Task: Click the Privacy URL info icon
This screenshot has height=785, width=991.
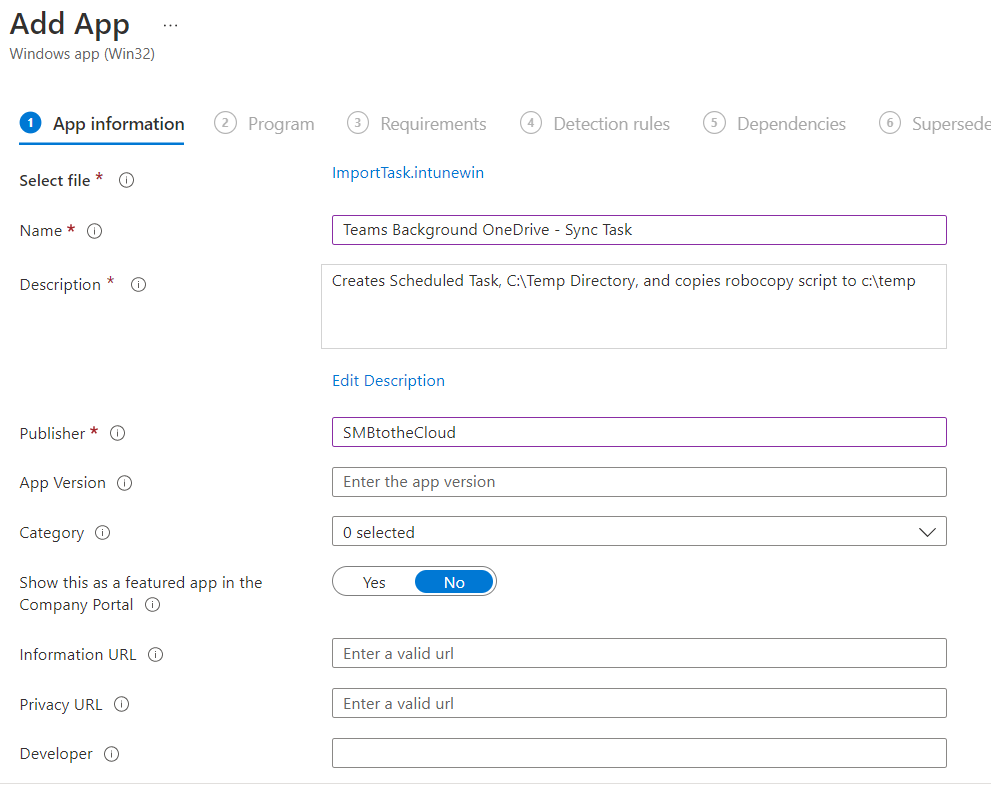Action: coord(122,704)
